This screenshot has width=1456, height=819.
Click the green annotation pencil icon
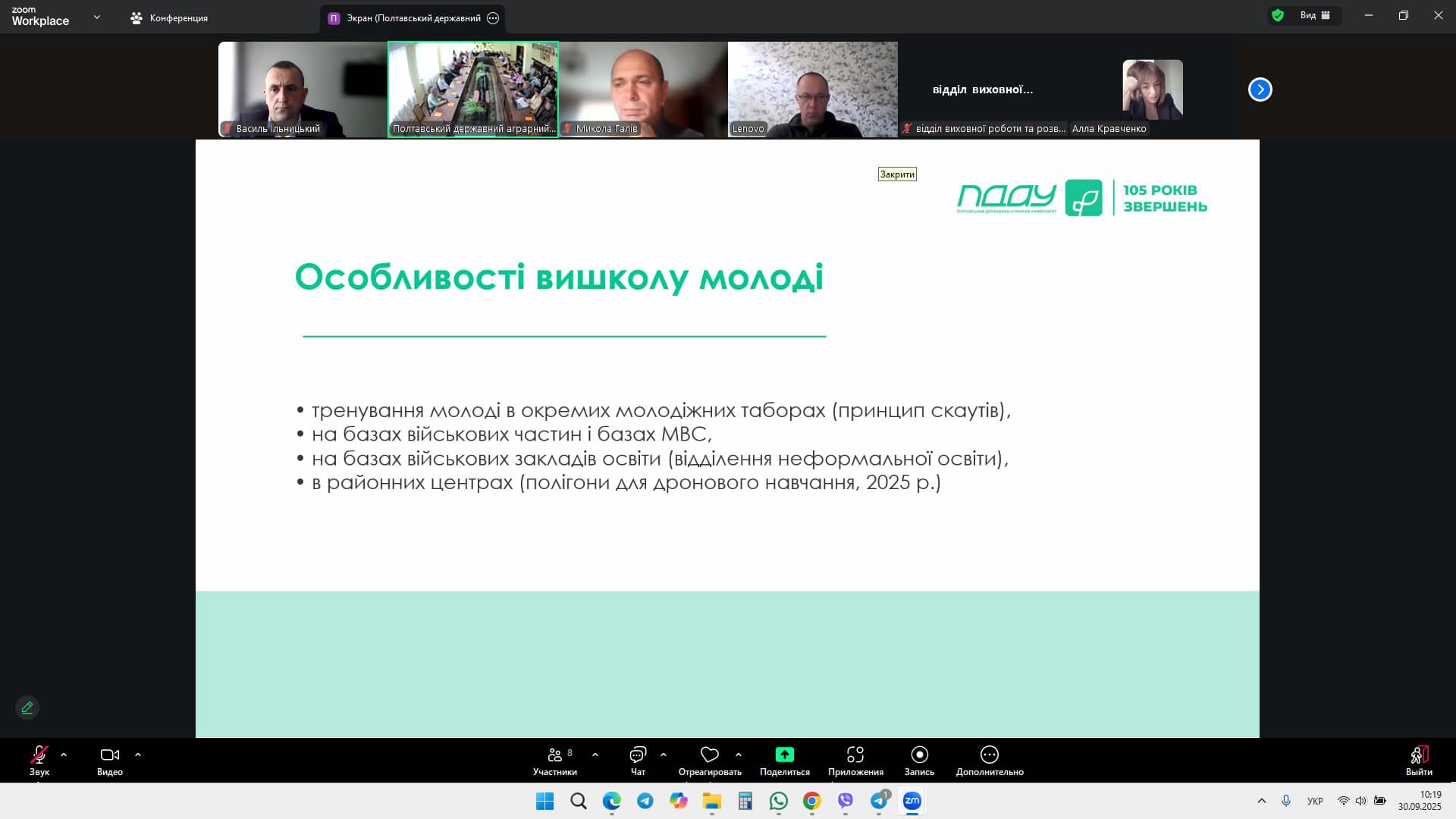pos(27,708)
